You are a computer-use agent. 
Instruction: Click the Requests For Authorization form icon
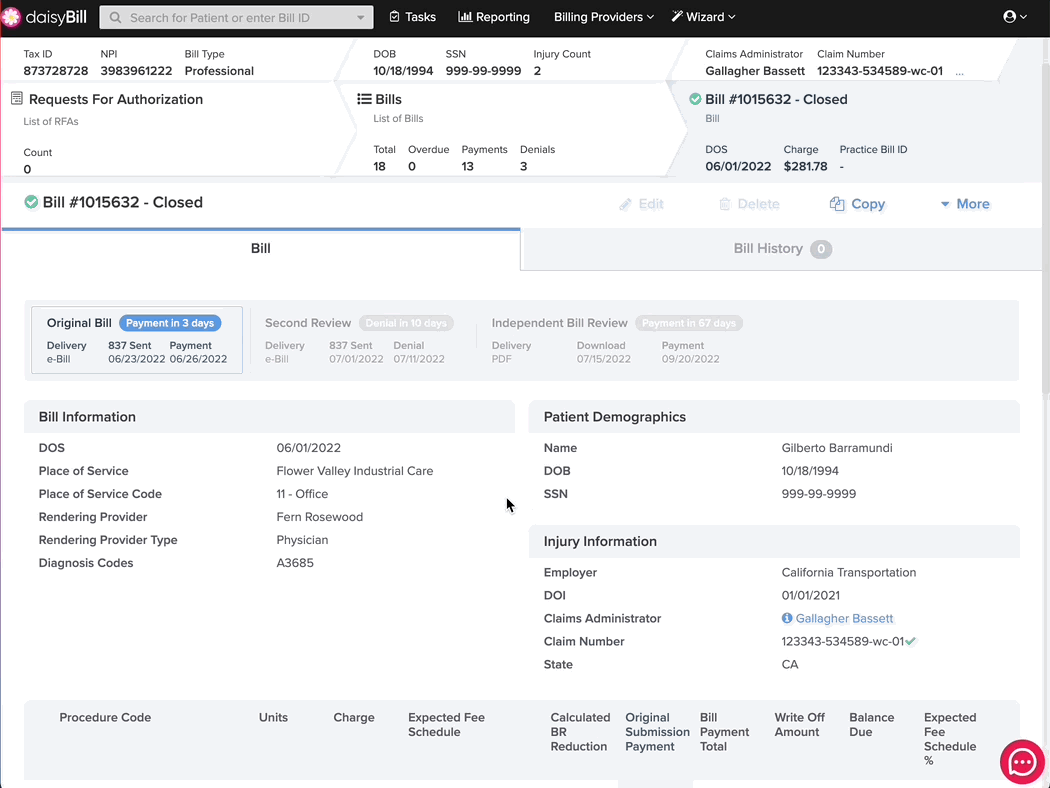click(x=17, y=98)
